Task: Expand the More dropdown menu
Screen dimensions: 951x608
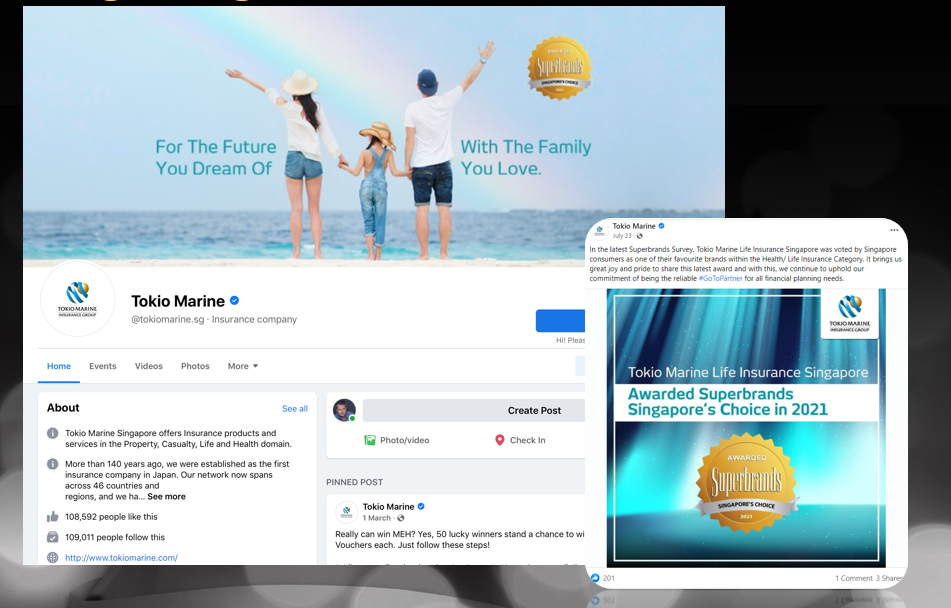Action: pyautogui.click(x=243, y=366)
